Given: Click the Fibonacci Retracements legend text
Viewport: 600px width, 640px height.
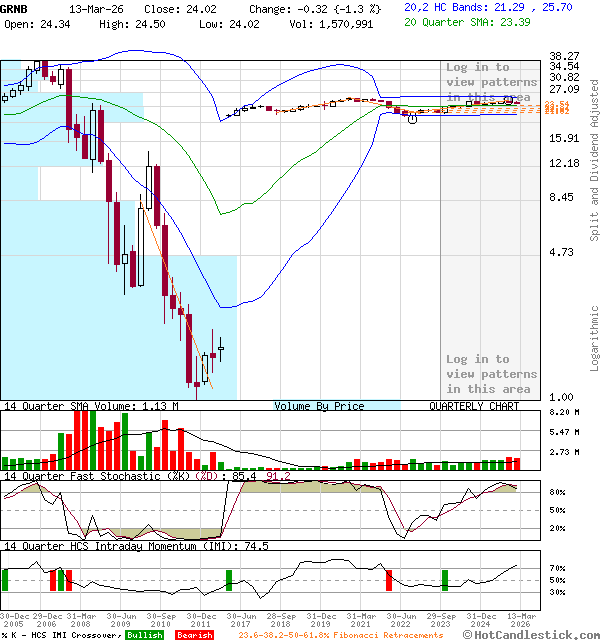Looking at the screenshot, I should click(x=340, y=635).
